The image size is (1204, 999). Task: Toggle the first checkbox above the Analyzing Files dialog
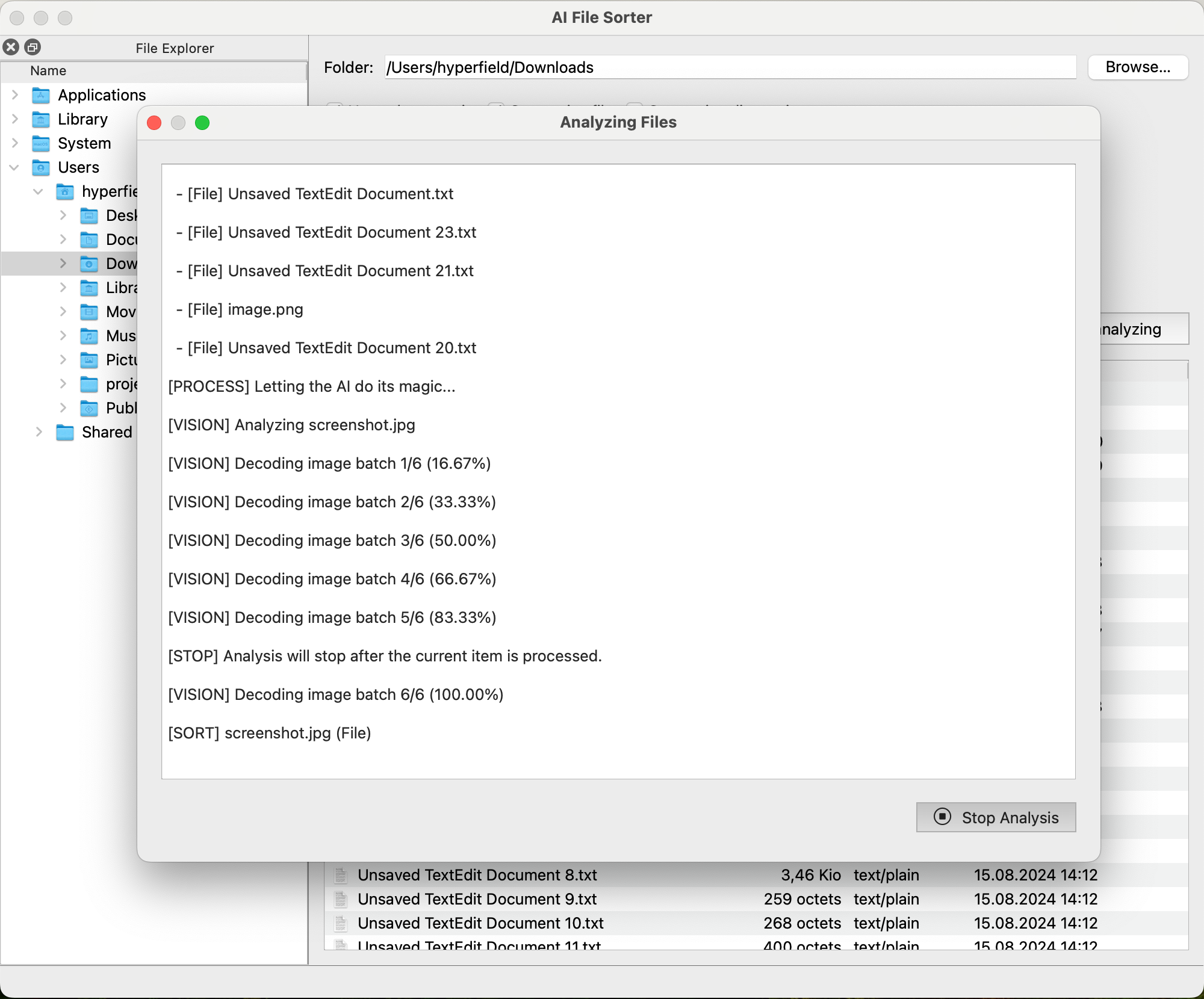click(335, 106)
